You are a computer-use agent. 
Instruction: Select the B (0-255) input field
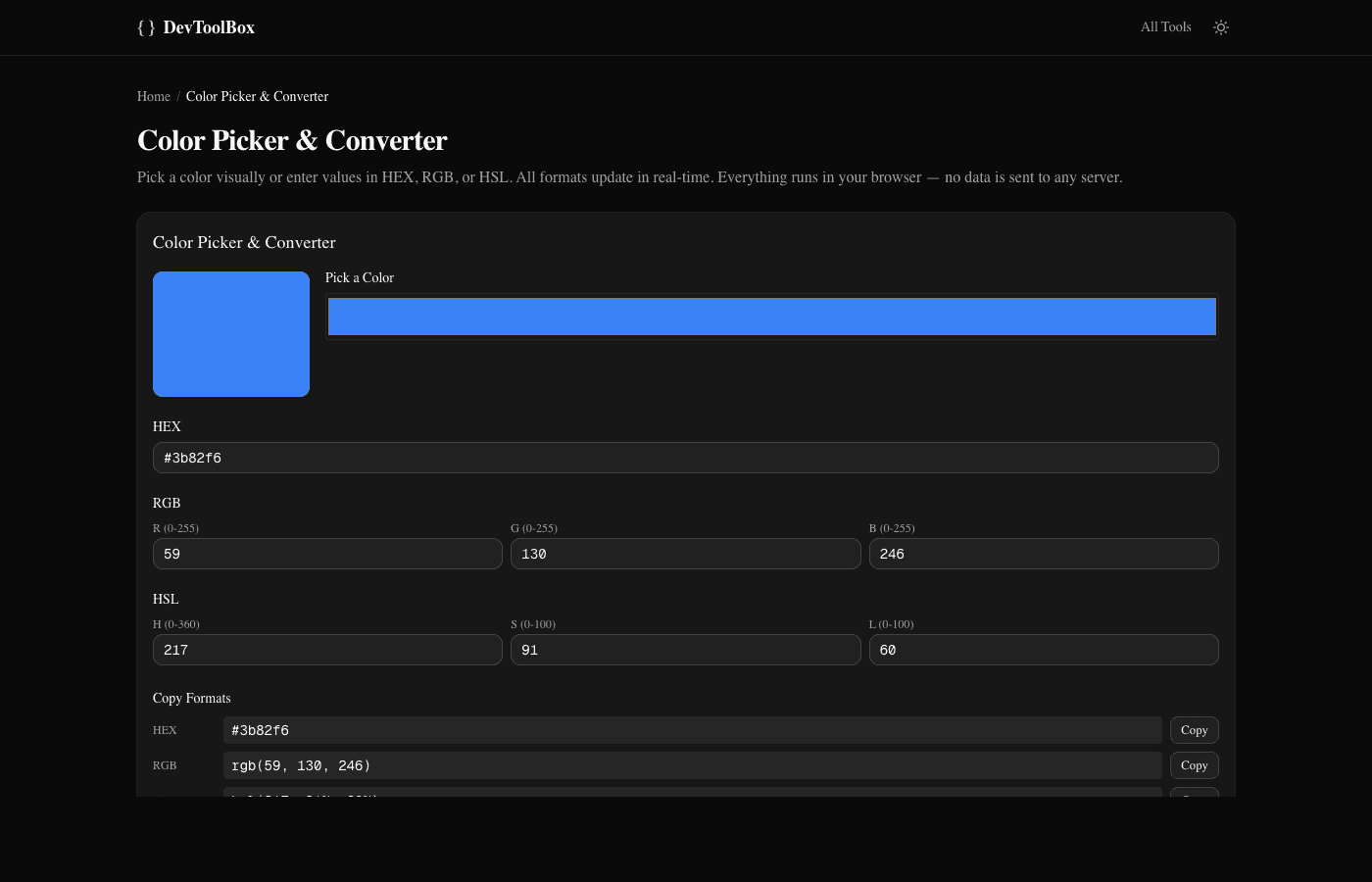point(1043,554)
